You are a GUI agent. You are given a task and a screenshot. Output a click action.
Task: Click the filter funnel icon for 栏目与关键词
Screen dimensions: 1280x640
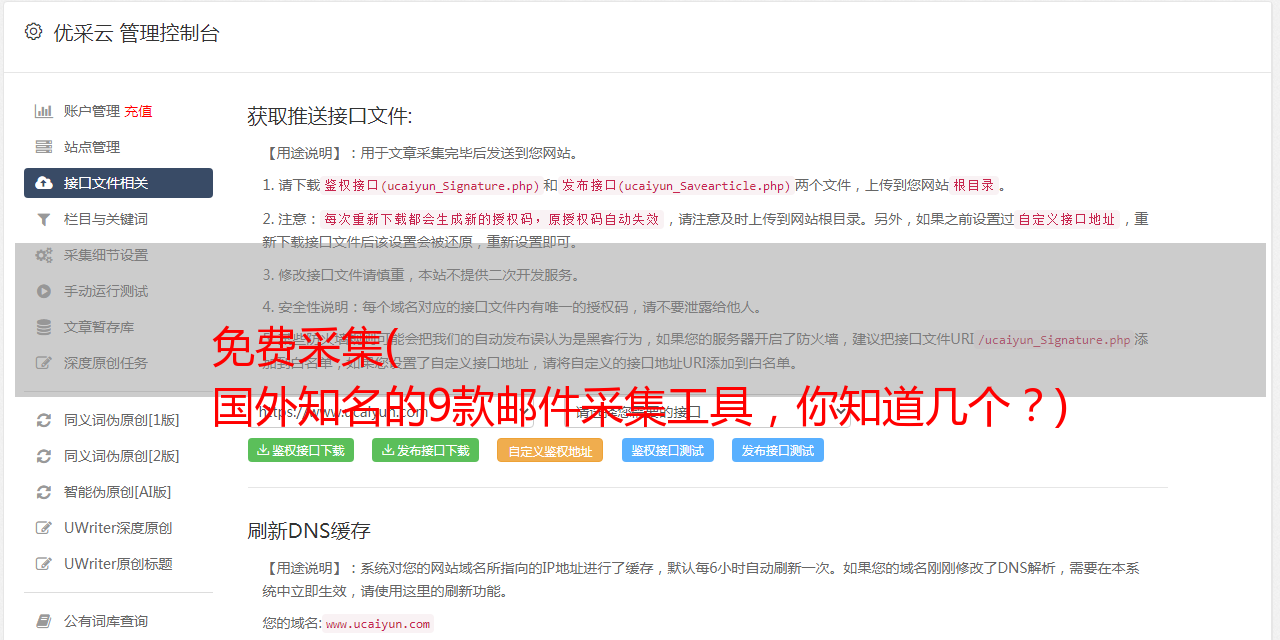pyautogui.click(x=44, y=219)
